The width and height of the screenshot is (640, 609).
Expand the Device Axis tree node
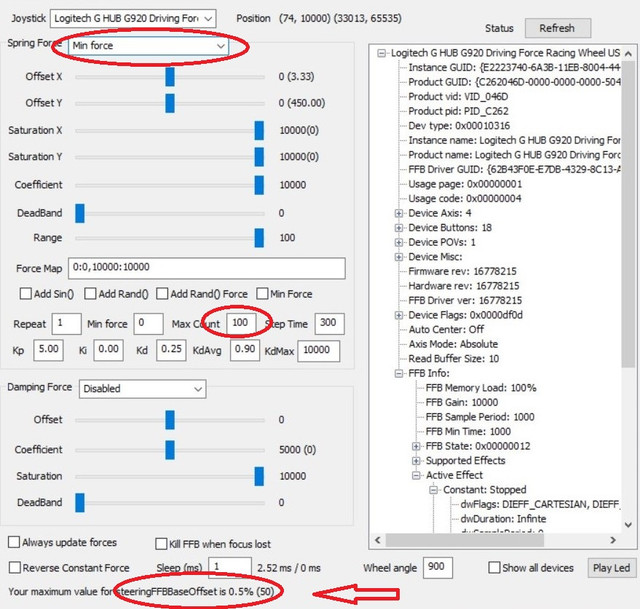pyautogui.click(x=399, y=213)
